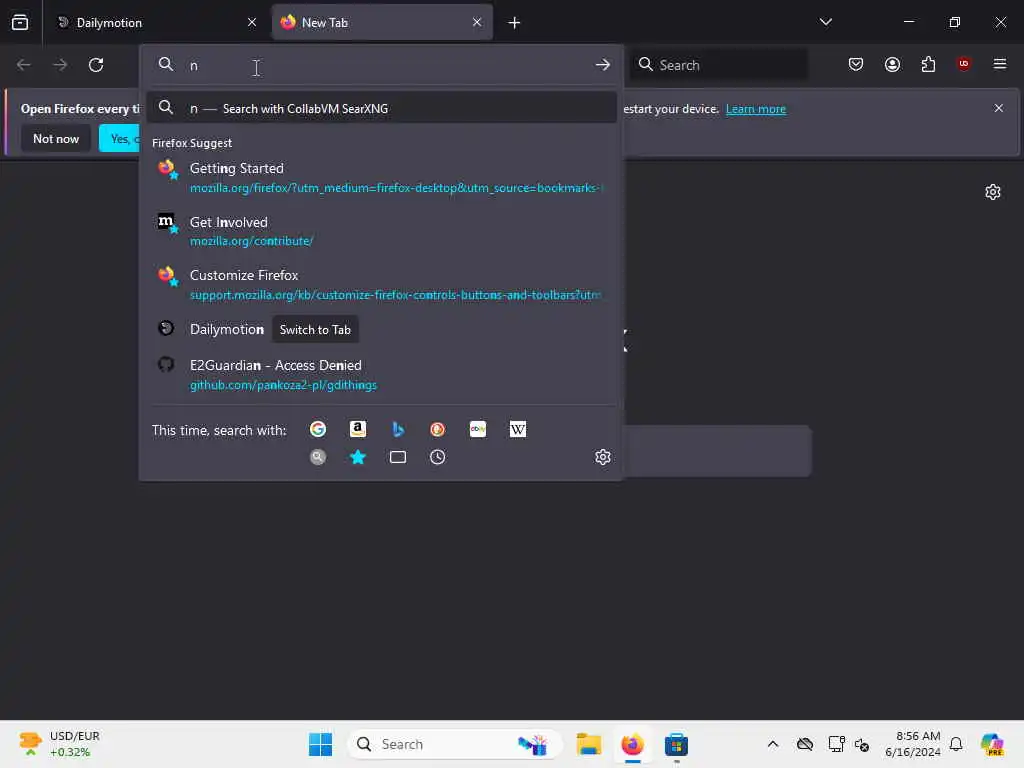Image resolution: width=1024 pixels, height=768 pixels.
Task: Open new tab page personalize gear
Action: (x=993, y=192)
